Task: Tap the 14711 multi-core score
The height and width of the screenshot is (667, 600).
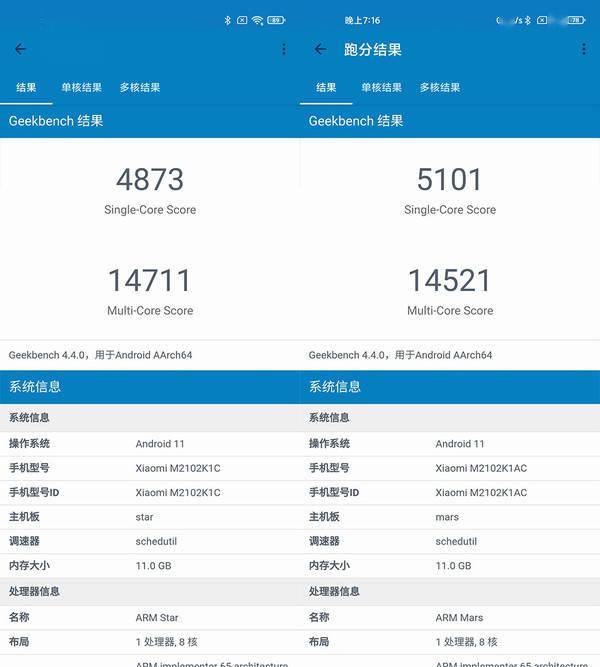Action: (x=150, y=280)
